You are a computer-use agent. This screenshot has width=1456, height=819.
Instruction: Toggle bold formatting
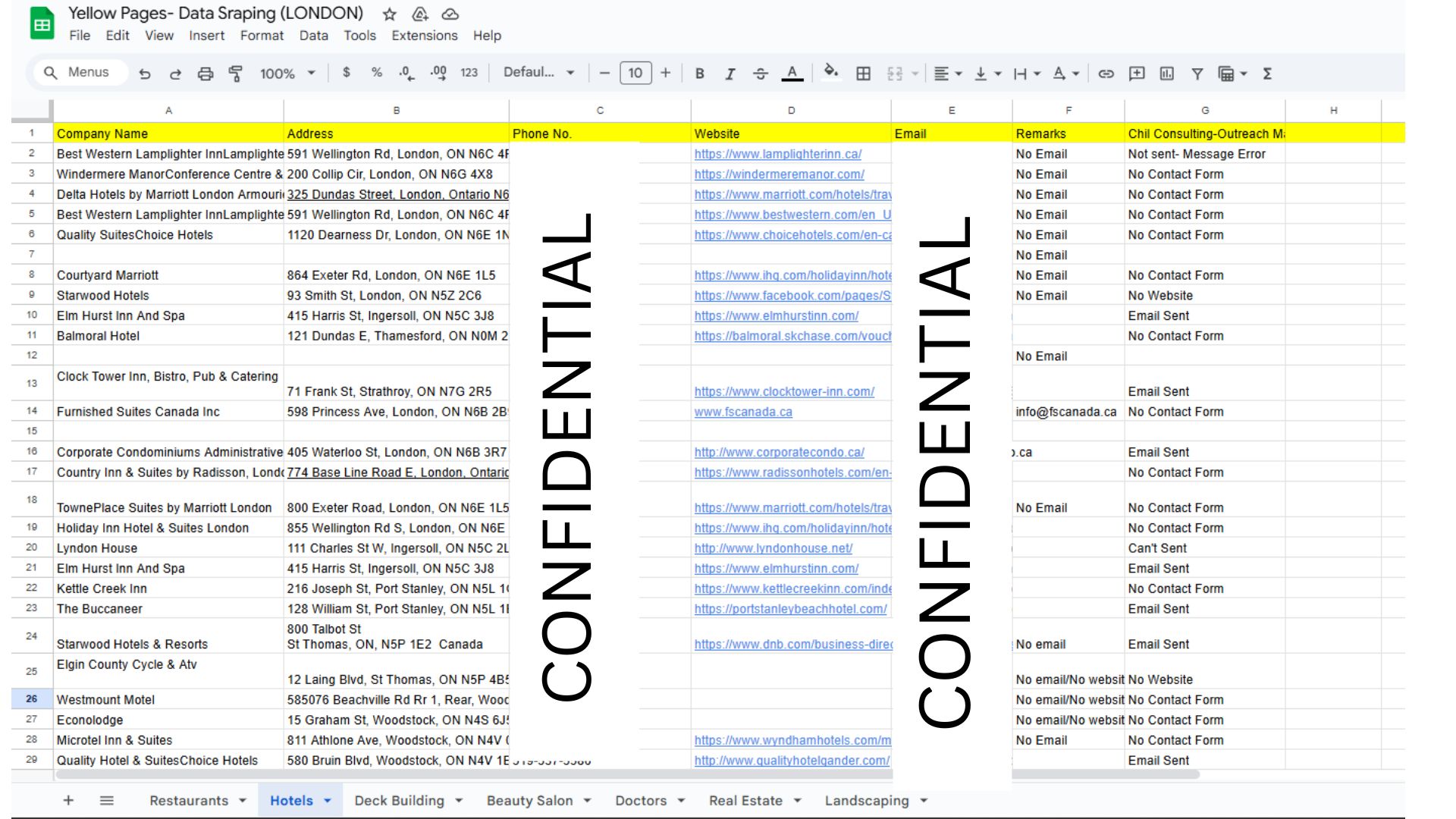coord(699,74)
